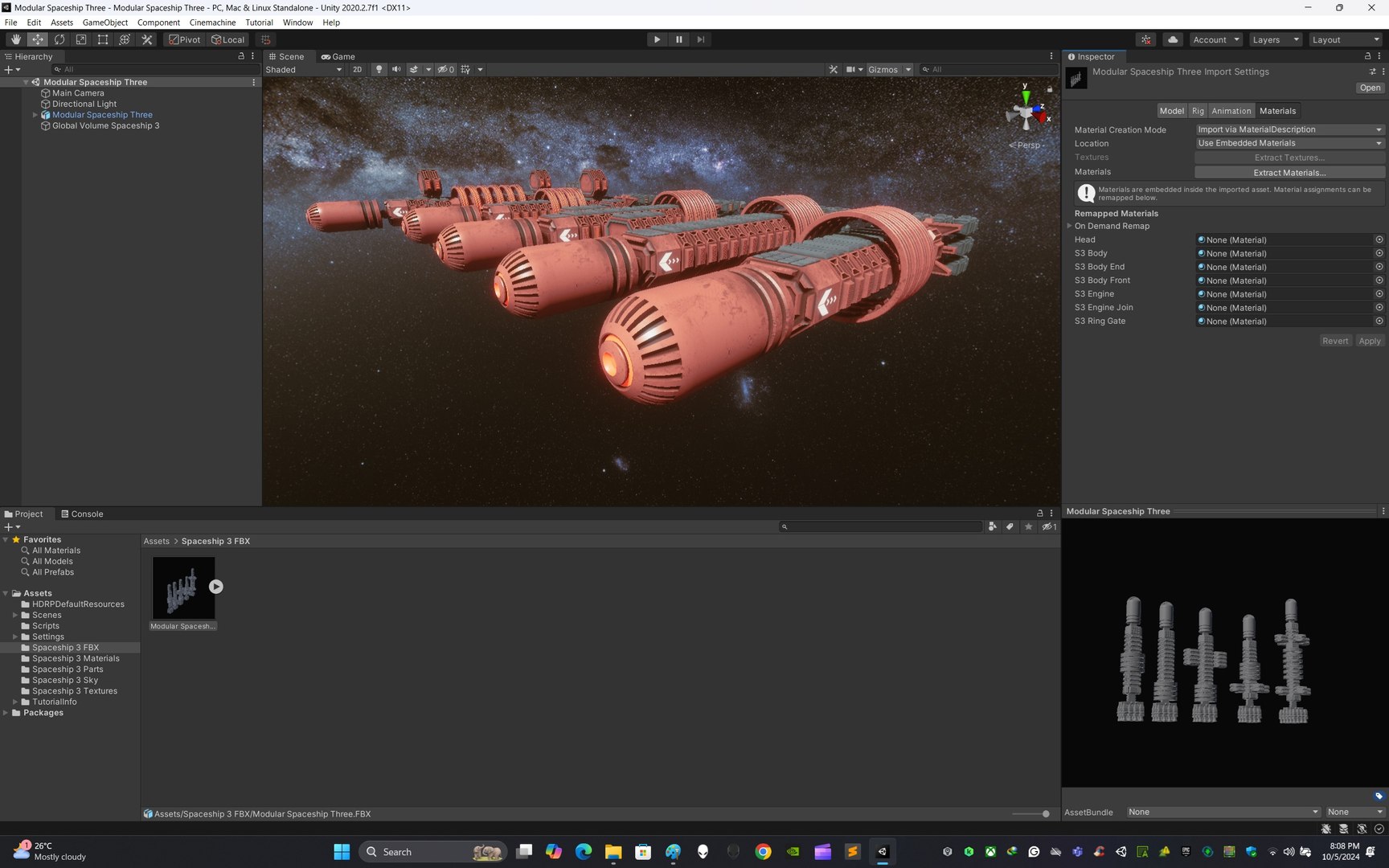
Task: Click the grid snapping icon in toolbar
Action: [x=265, y=39]
